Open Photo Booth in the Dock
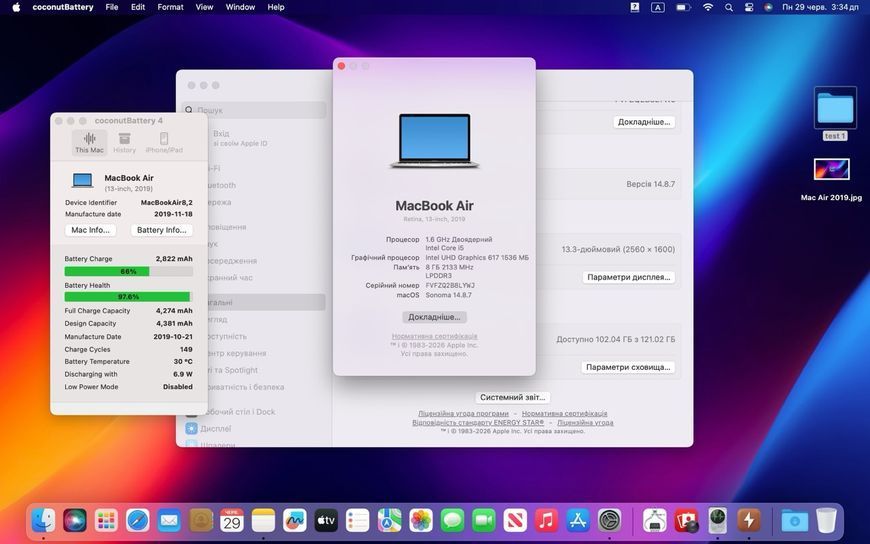 (686, 520)
